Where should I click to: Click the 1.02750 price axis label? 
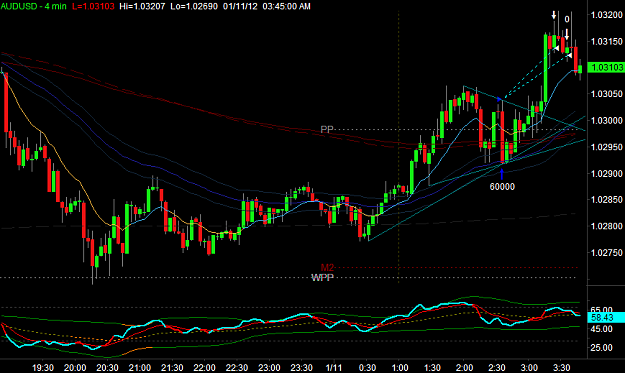coord(607,253)
